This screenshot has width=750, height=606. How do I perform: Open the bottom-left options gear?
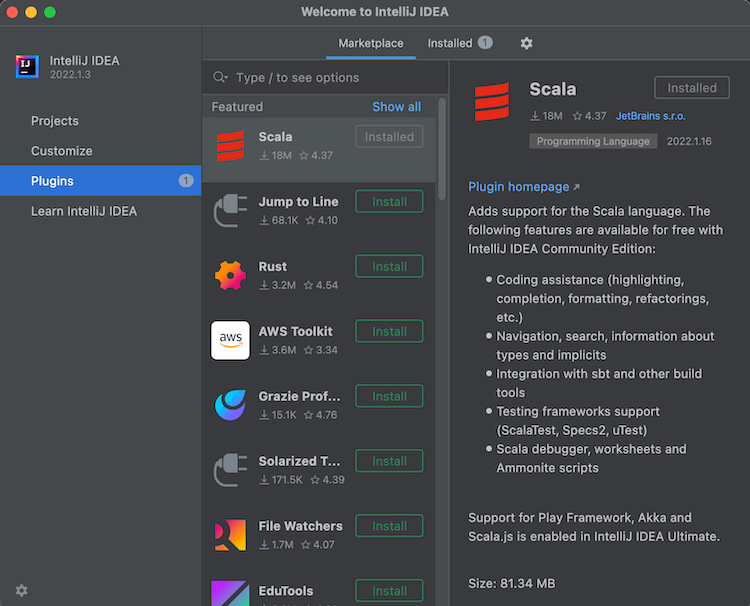coord(22,590)
